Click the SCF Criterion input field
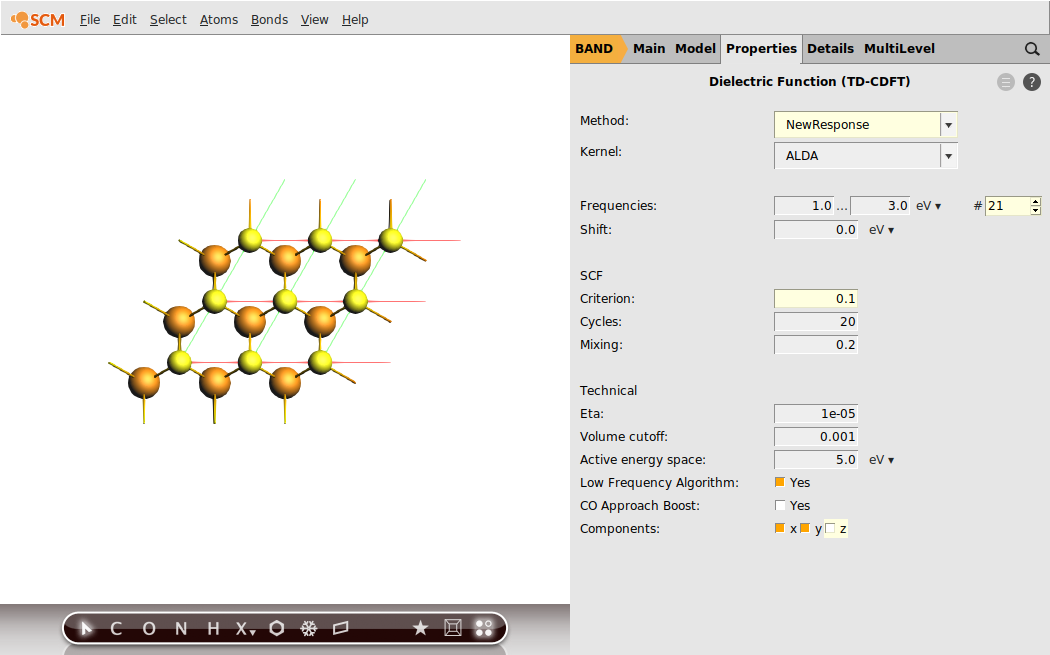 (x=814, y=298)
